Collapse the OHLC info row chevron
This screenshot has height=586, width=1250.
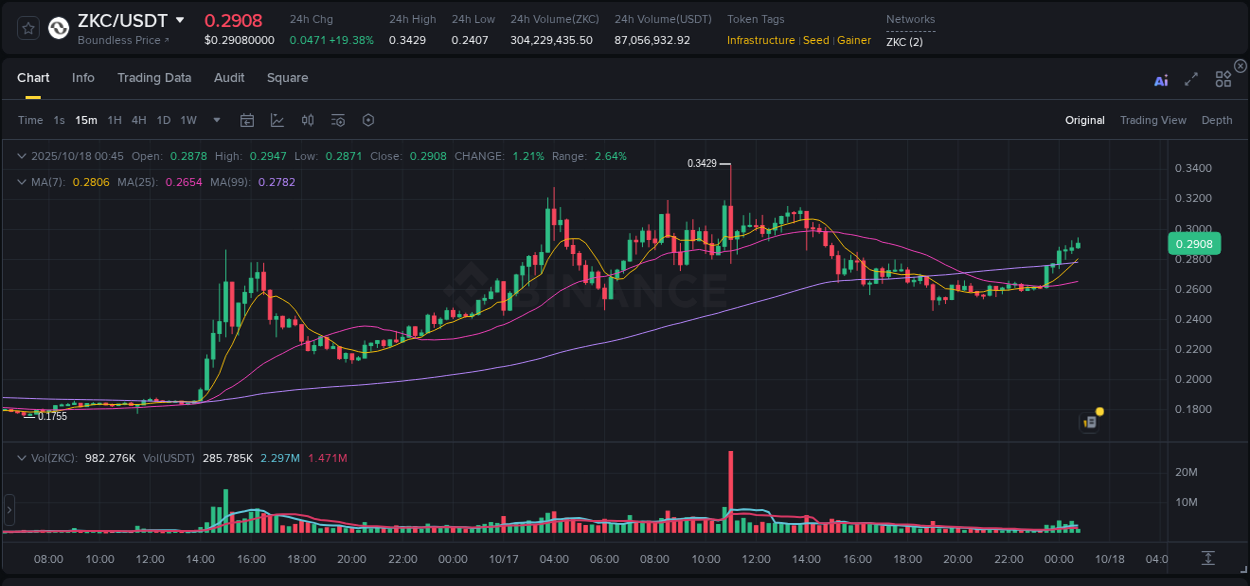pos(22,156)
